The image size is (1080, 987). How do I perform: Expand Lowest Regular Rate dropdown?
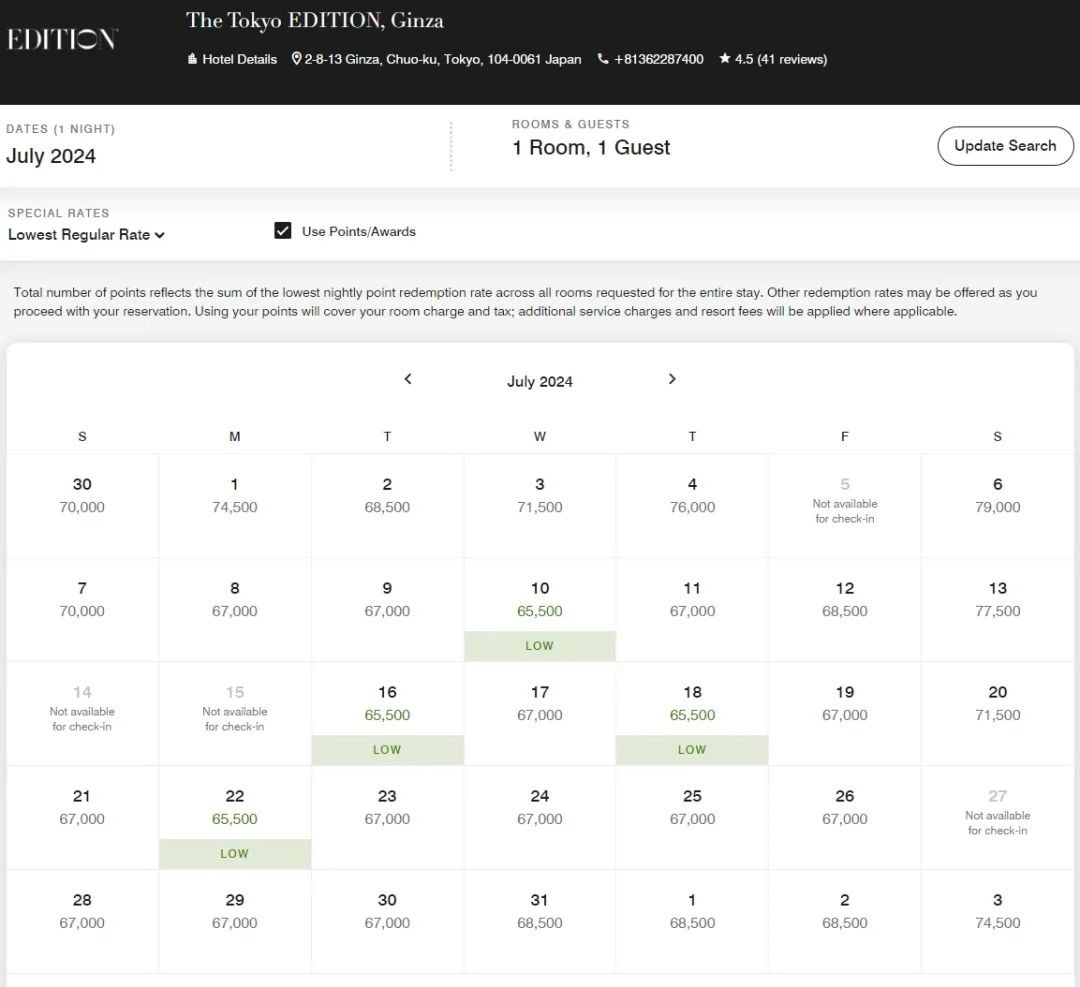point(86,235)
